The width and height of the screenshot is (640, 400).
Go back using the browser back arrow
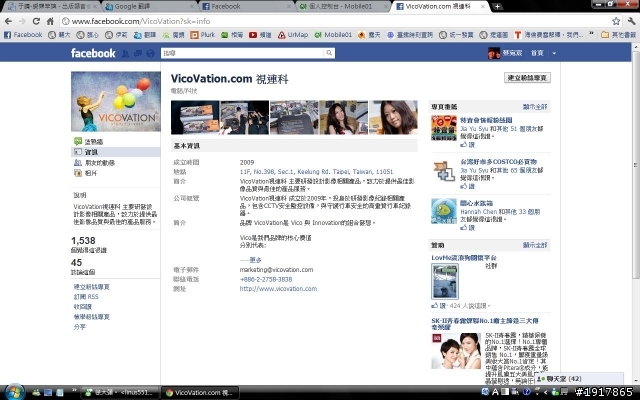pos(8,21)
